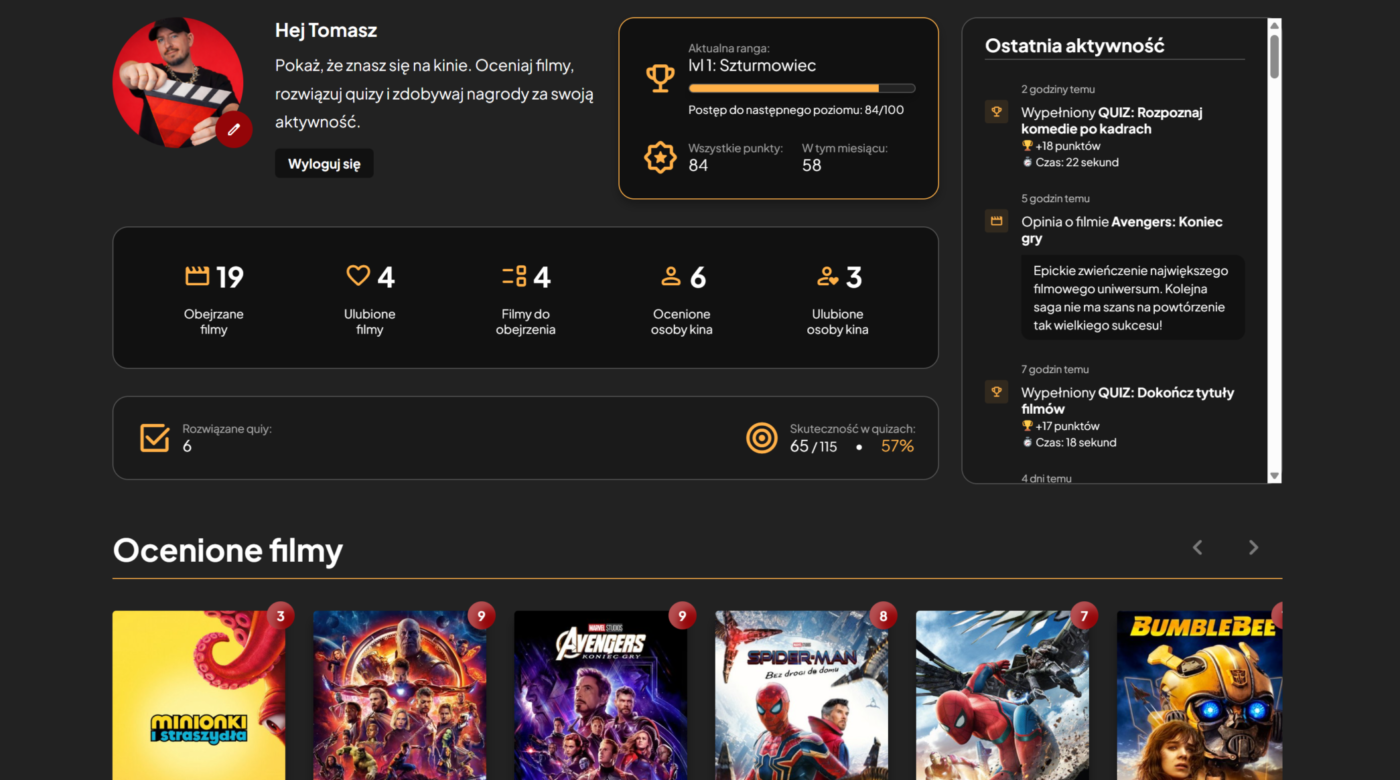The image size is (1400, 780).
Task: Click the 'Skuteczność w quizach:' label
Action: tap(852, 429)
